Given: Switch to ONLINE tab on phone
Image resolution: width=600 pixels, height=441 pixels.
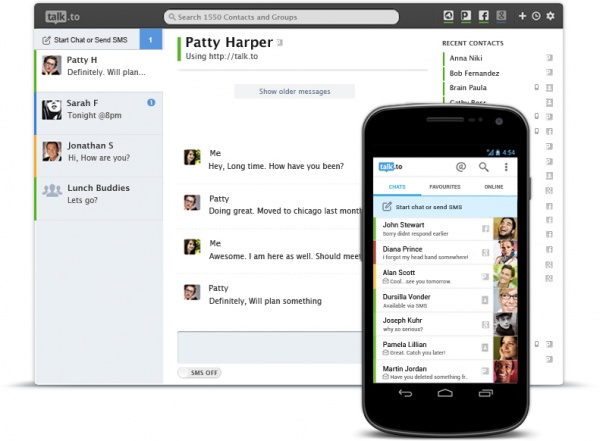Looking at the screenshot, I should click(494, 187).
